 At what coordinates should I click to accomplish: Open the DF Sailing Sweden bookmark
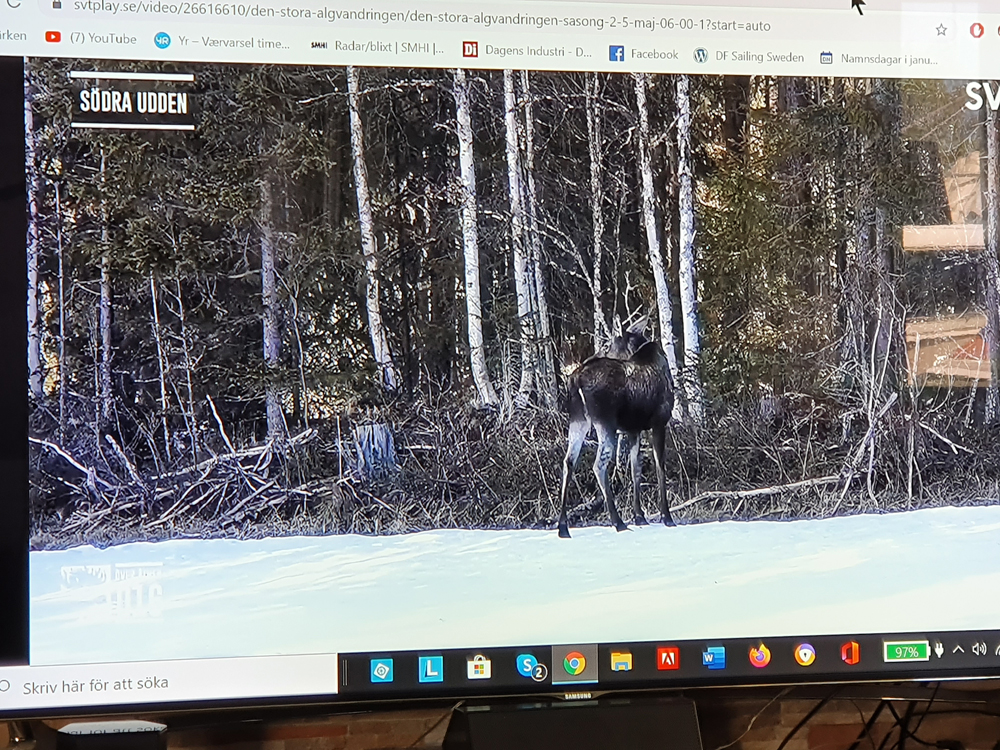point(748,56)
